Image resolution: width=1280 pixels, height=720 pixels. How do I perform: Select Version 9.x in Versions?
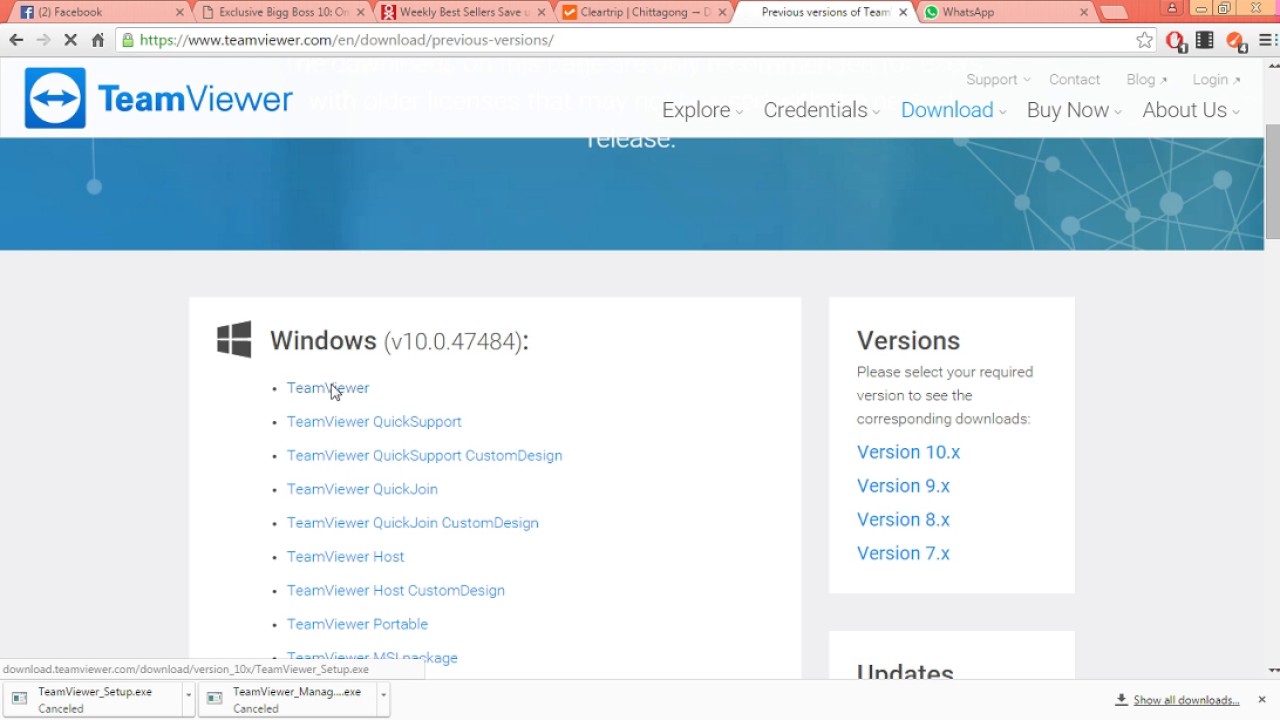pyautogui.click(x=903, y=486)
